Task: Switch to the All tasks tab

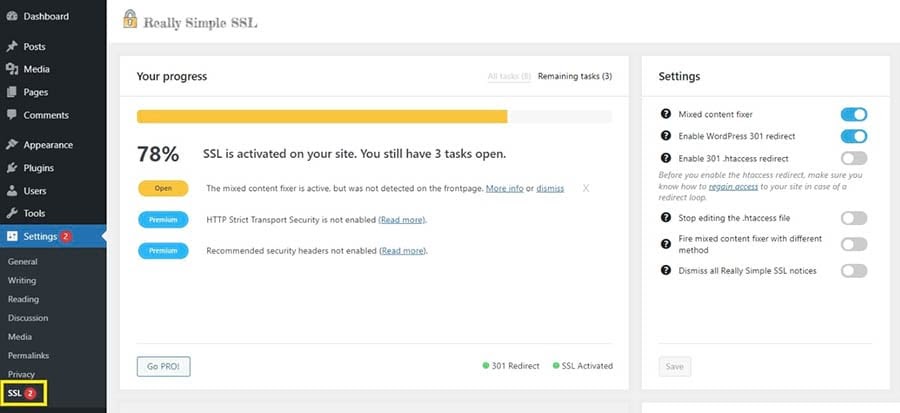Action: coord(508,76)
